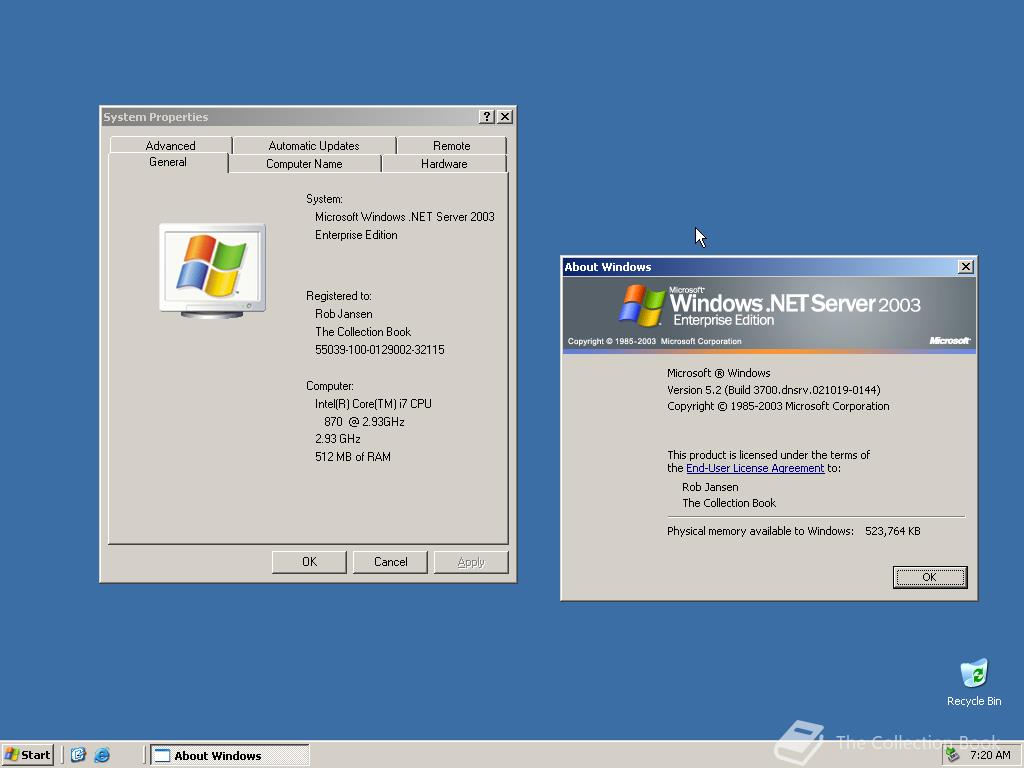This screenshot has height=768, width=1024.
Task: Switch to the Automatic Updates tab
Action: coord(314,145)
